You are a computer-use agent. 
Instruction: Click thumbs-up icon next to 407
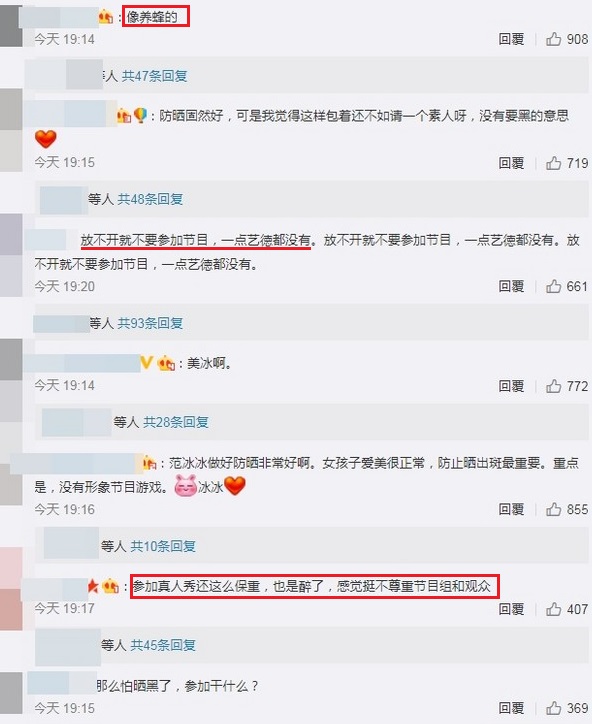coord(553,609)
